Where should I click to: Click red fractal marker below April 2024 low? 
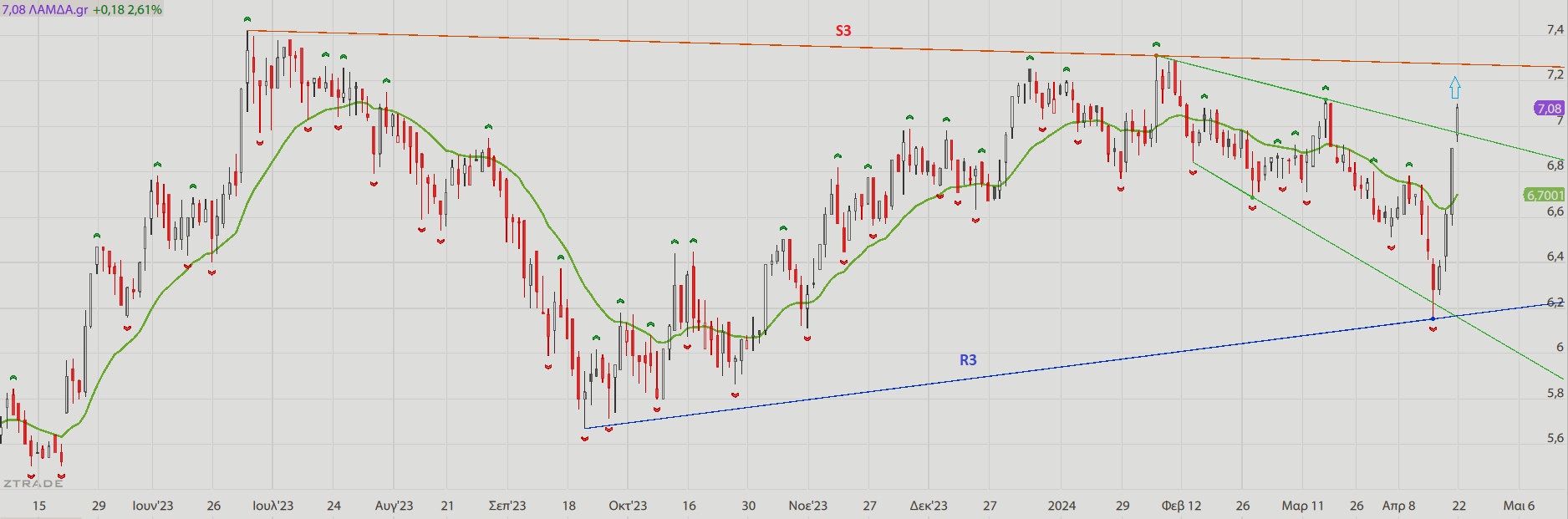(x=1433, y=329)
